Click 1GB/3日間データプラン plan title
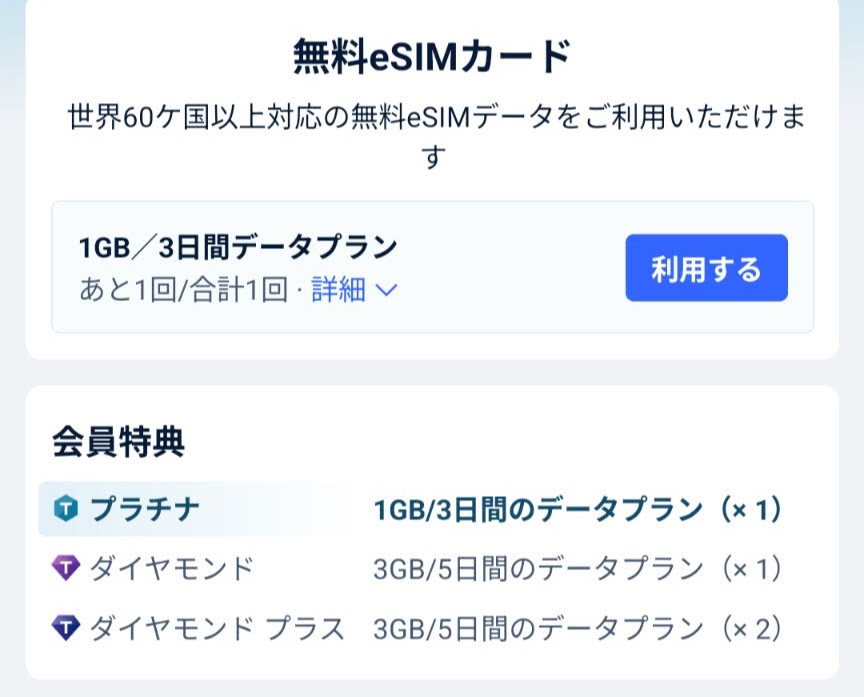 pos(238,247)
